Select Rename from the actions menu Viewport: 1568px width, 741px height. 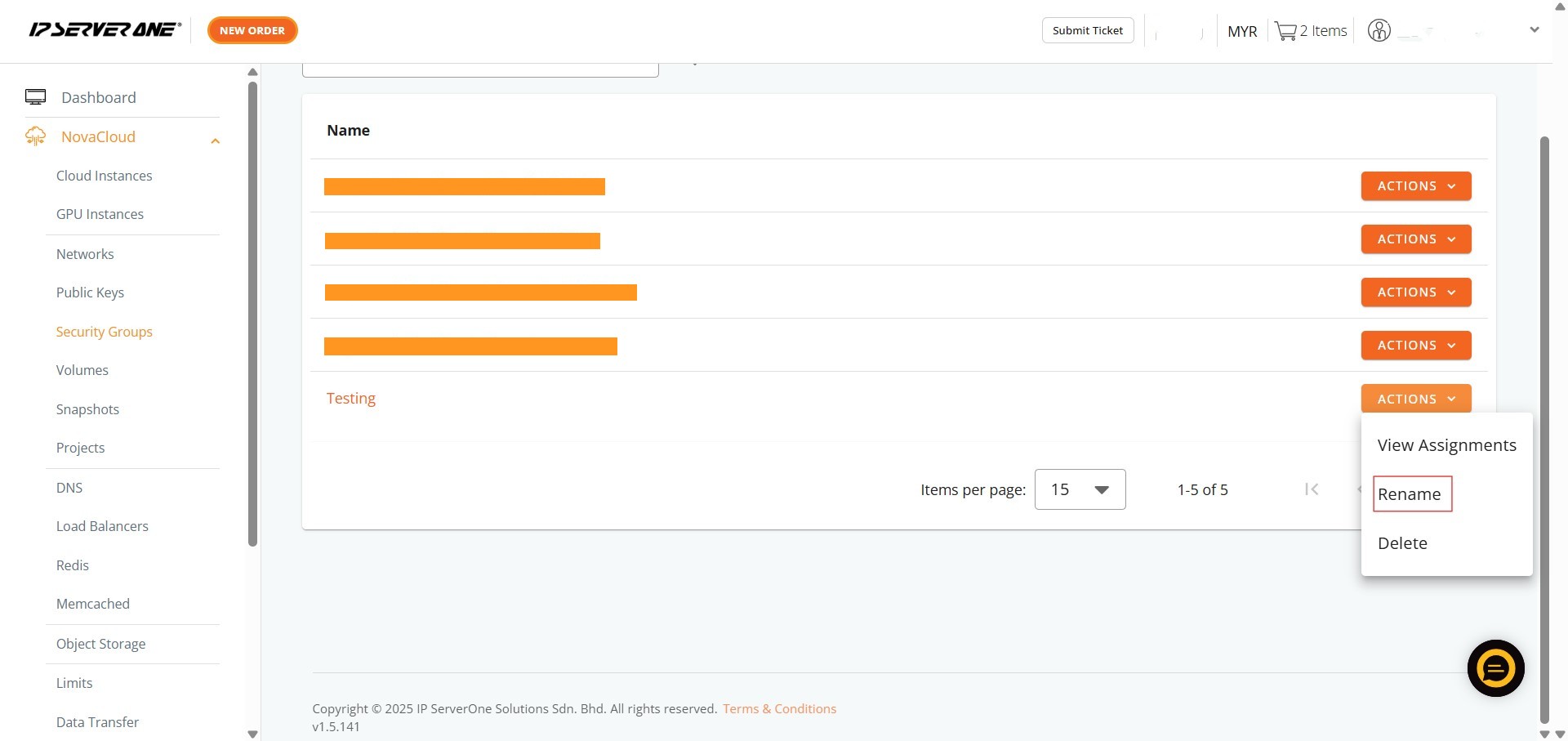click(1410, 494)
